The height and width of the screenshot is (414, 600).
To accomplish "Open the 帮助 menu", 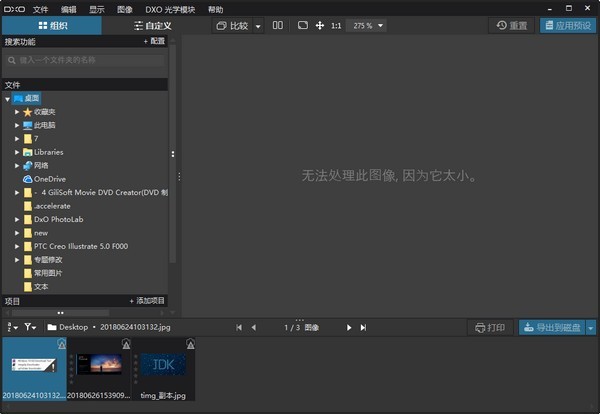I will tap(215, 9).
